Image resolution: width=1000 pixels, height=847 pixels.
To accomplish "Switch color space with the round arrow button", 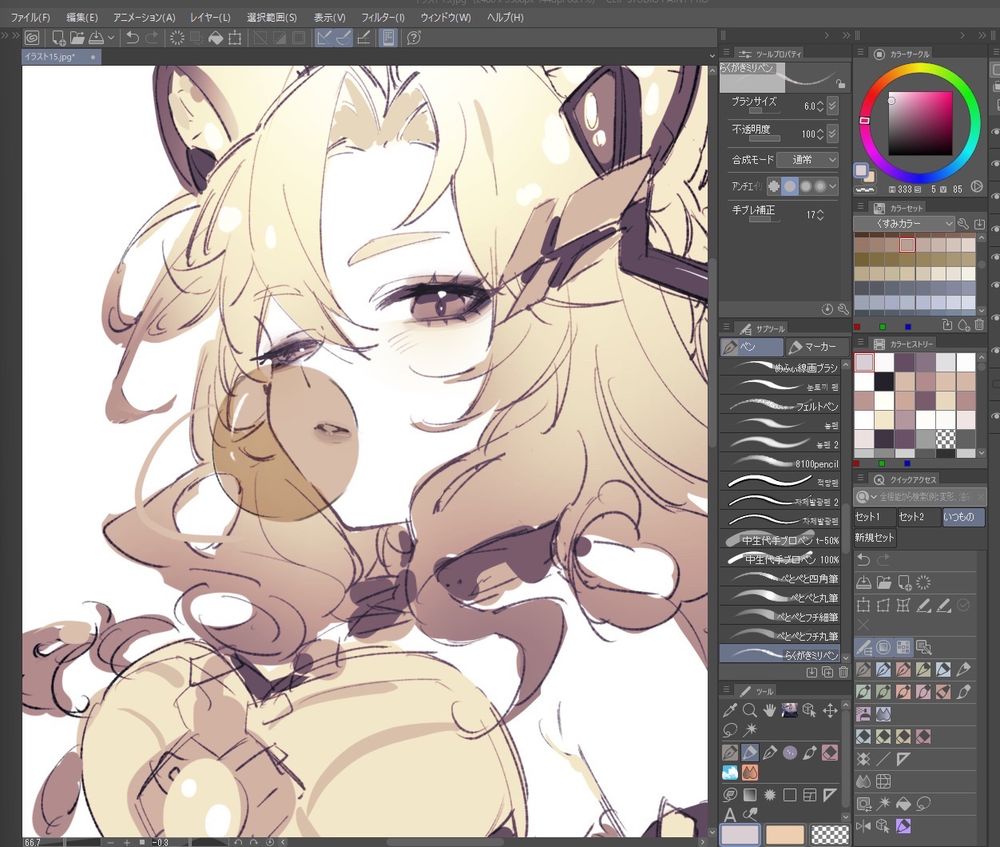I will (x=976, y=187).
